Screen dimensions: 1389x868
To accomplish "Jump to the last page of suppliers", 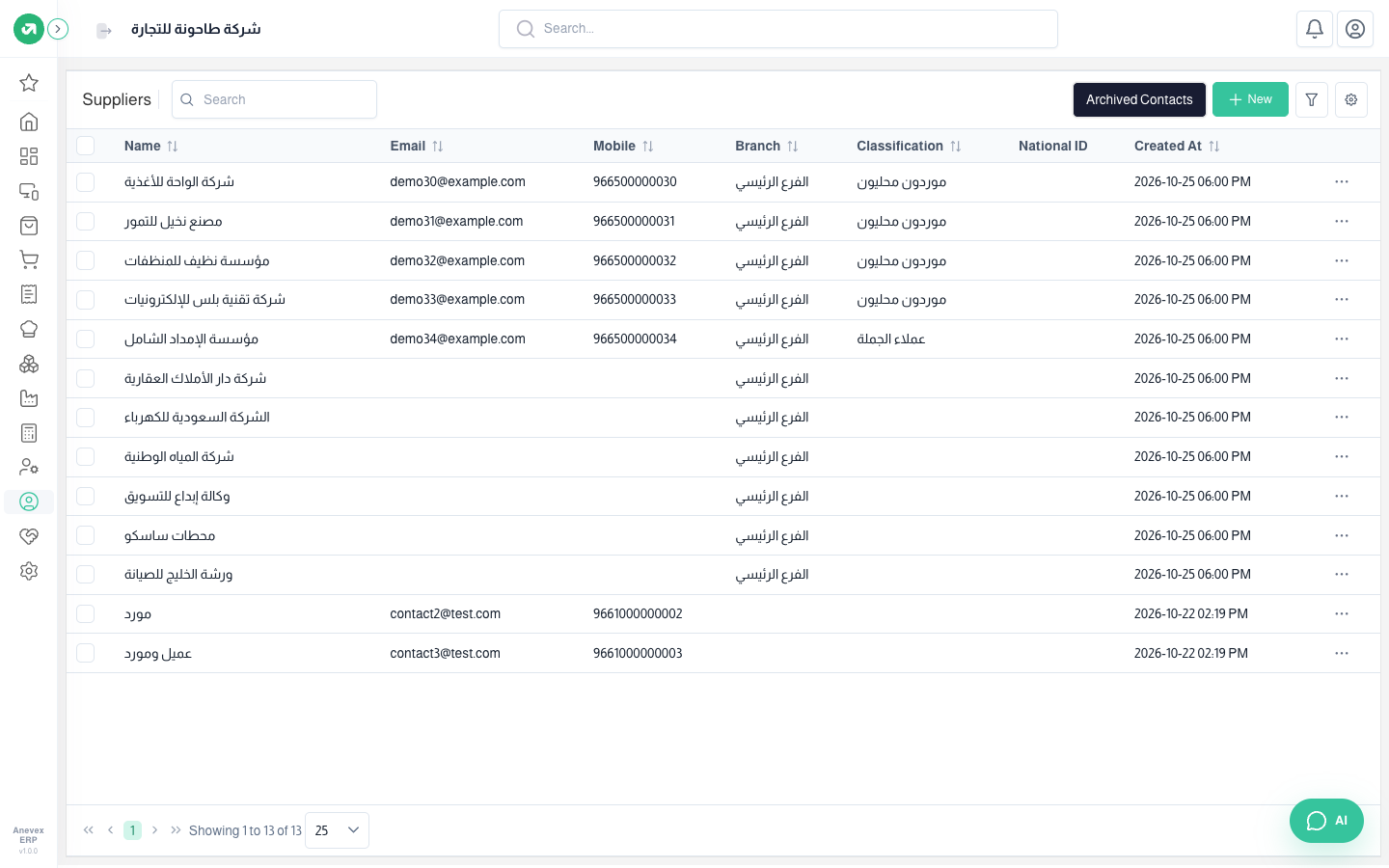I will pyautogui.click(x=176, y=830).
